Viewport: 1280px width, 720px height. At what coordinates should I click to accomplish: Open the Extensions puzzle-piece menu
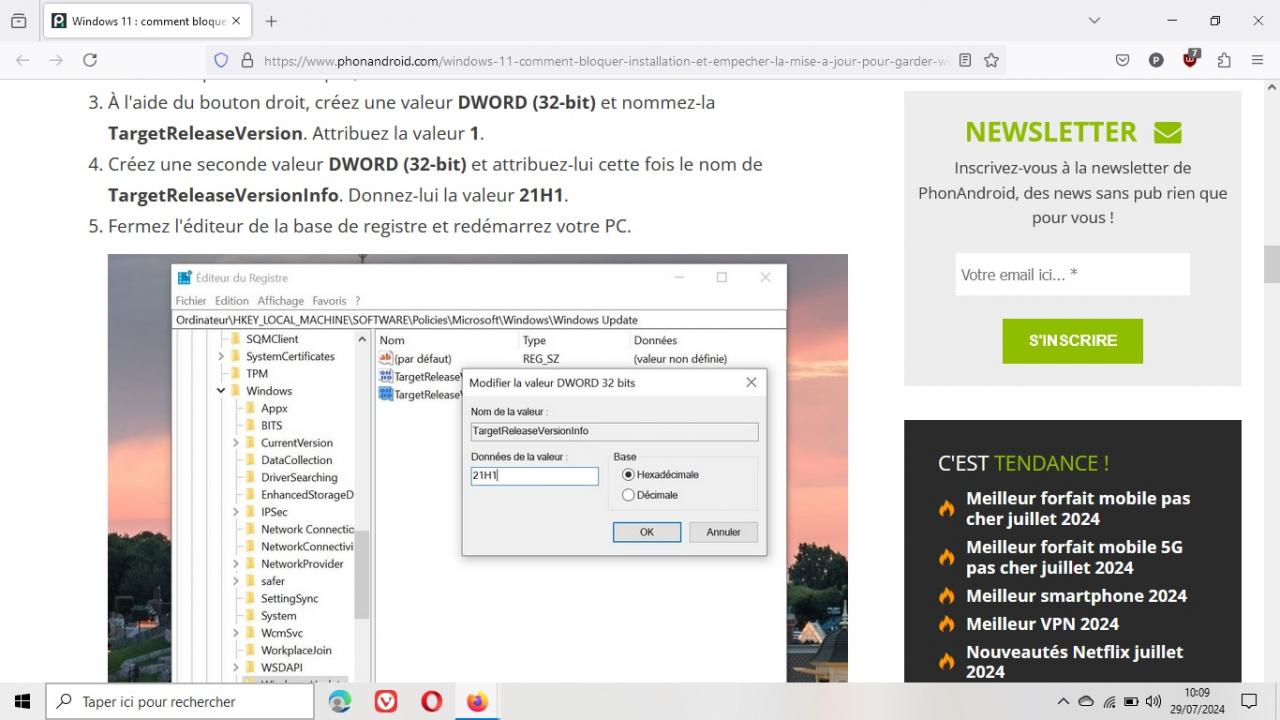point(1224,60)
